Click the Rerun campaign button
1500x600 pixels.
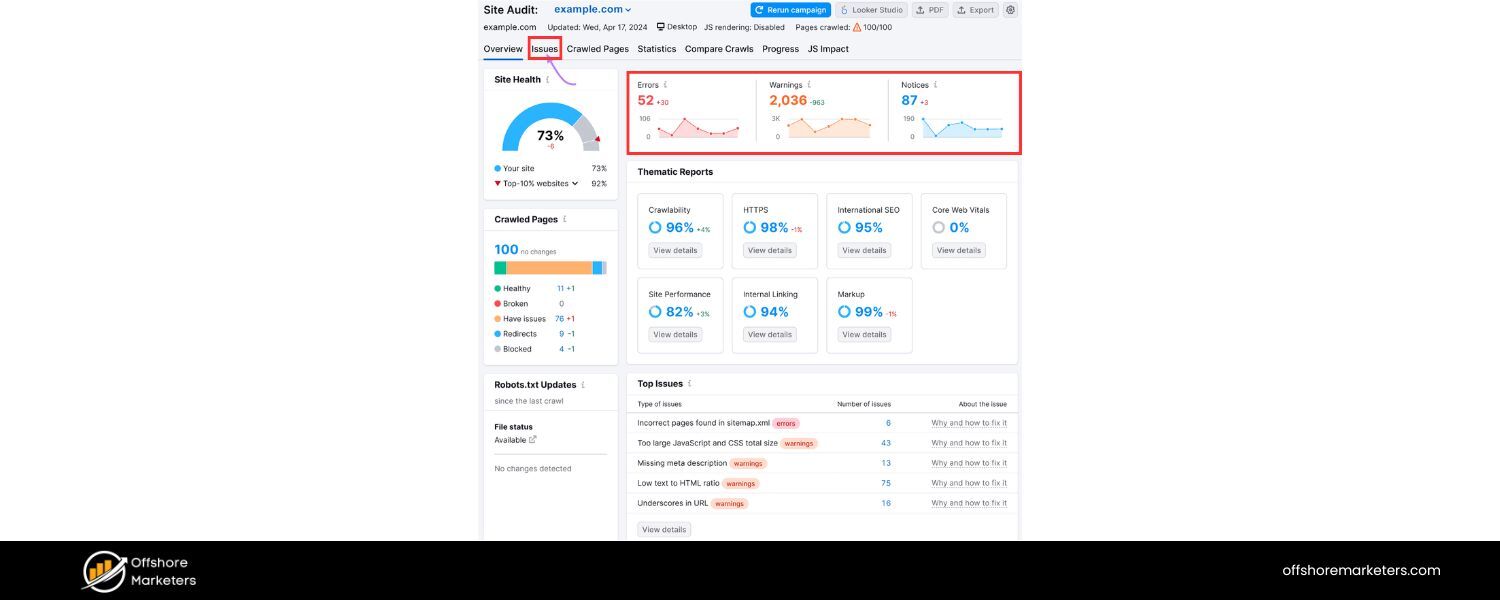tap(791, 9)
